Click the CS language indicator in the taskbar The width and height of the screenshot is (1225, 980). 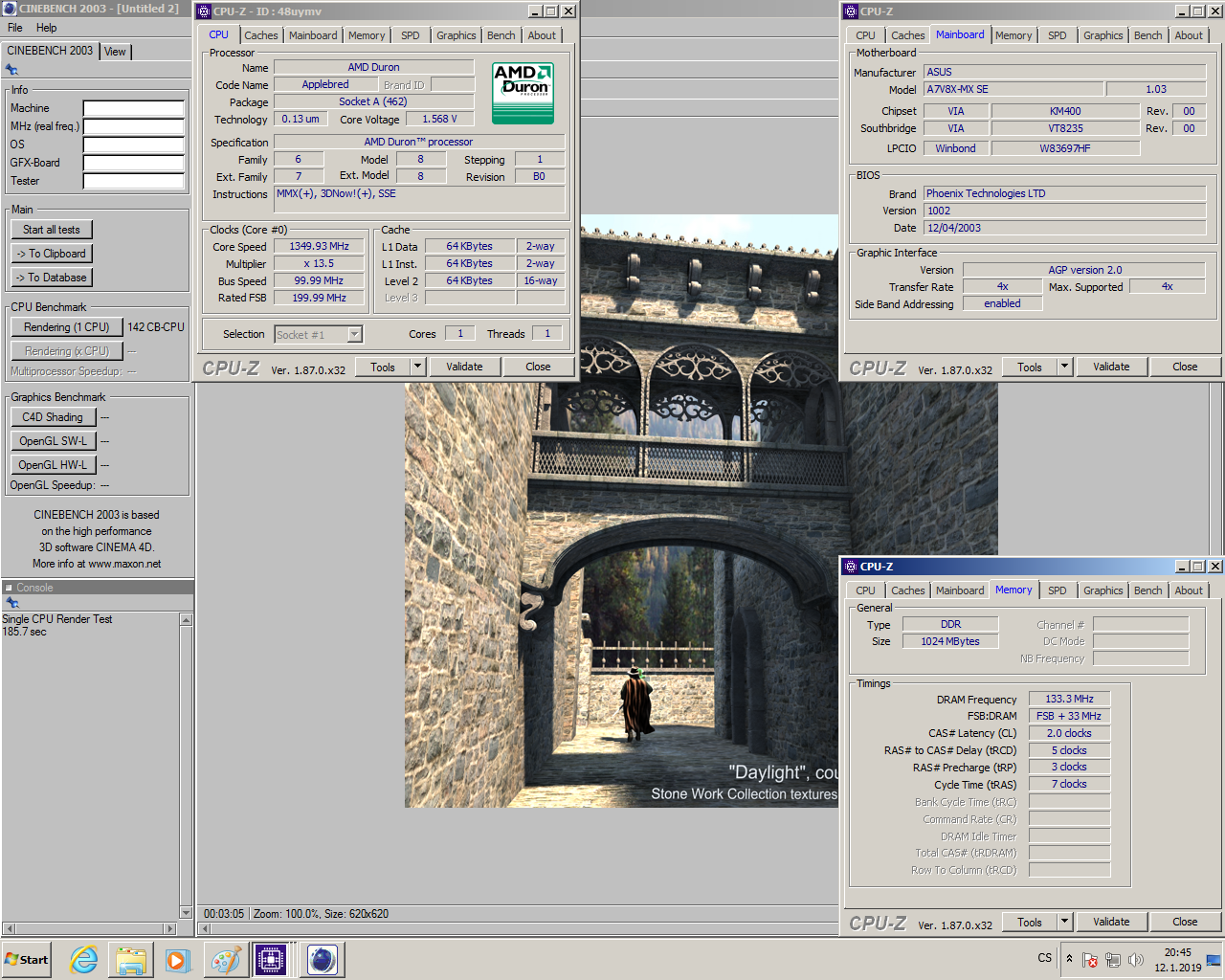point(1044,958)
